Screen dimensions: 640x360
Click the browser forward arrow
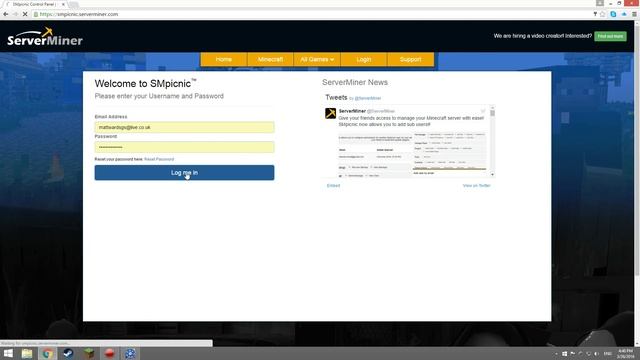click(15, 14)
